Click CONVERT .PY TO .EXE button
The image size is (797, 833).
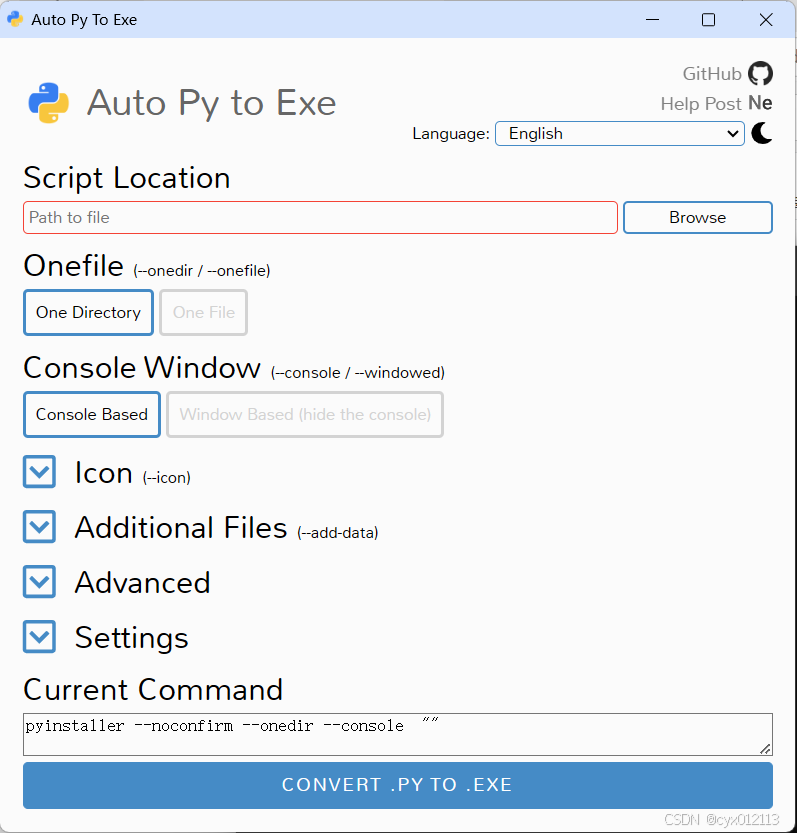[x=397, y=785]
